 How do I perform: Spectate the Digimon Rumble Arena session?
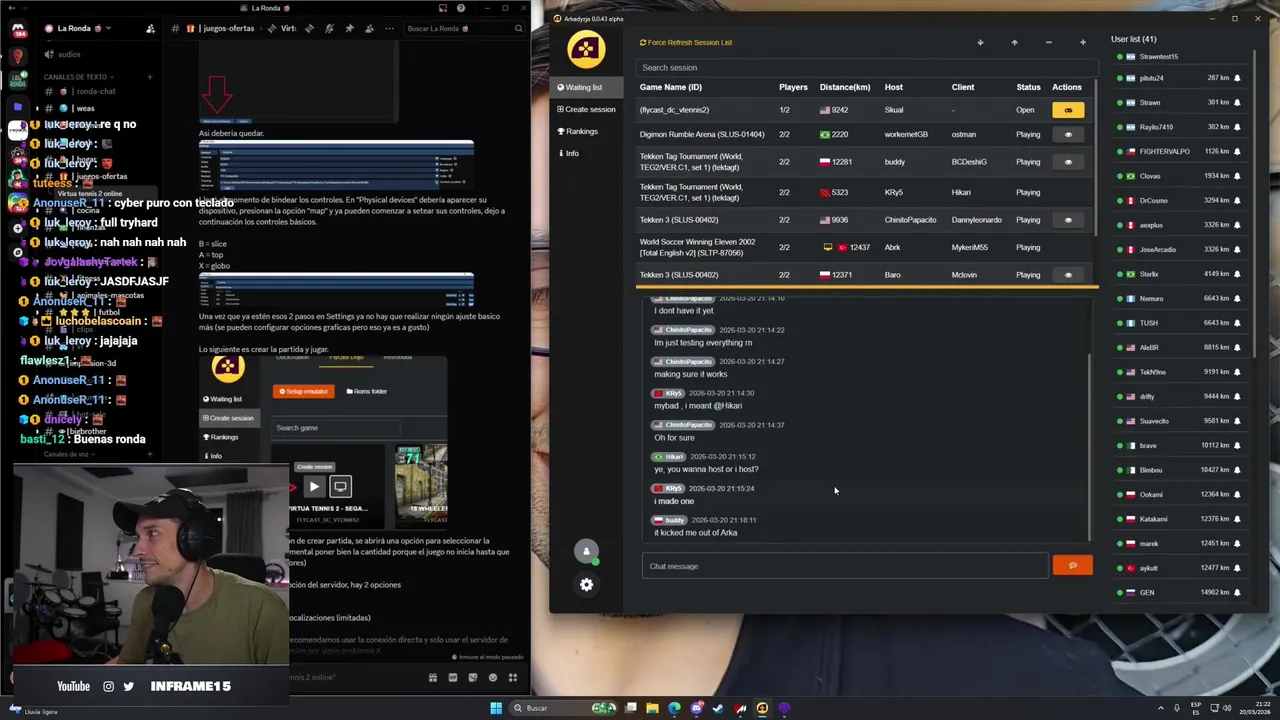coord(1067,134)
